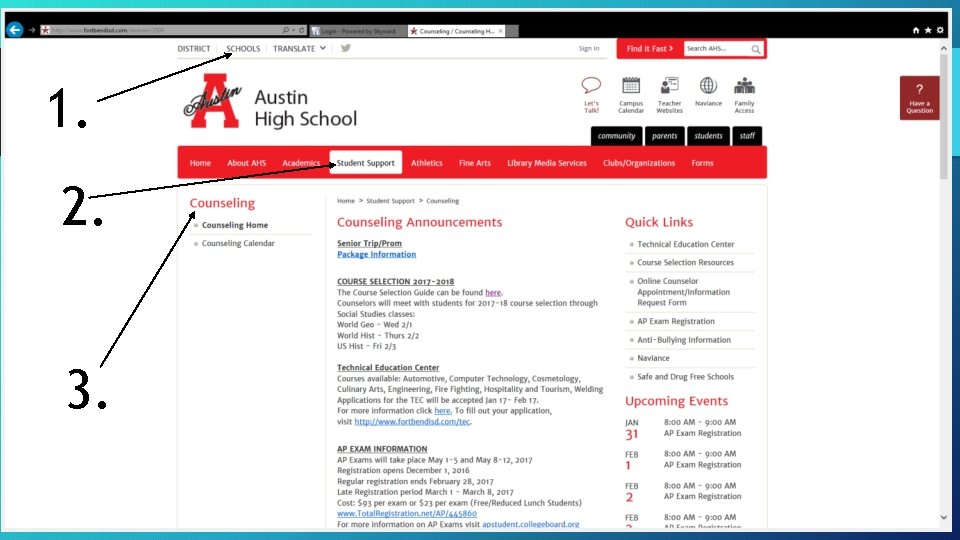Click the Sign In link
The width and height of the screenshot is (960, 540).
[589, 48]
